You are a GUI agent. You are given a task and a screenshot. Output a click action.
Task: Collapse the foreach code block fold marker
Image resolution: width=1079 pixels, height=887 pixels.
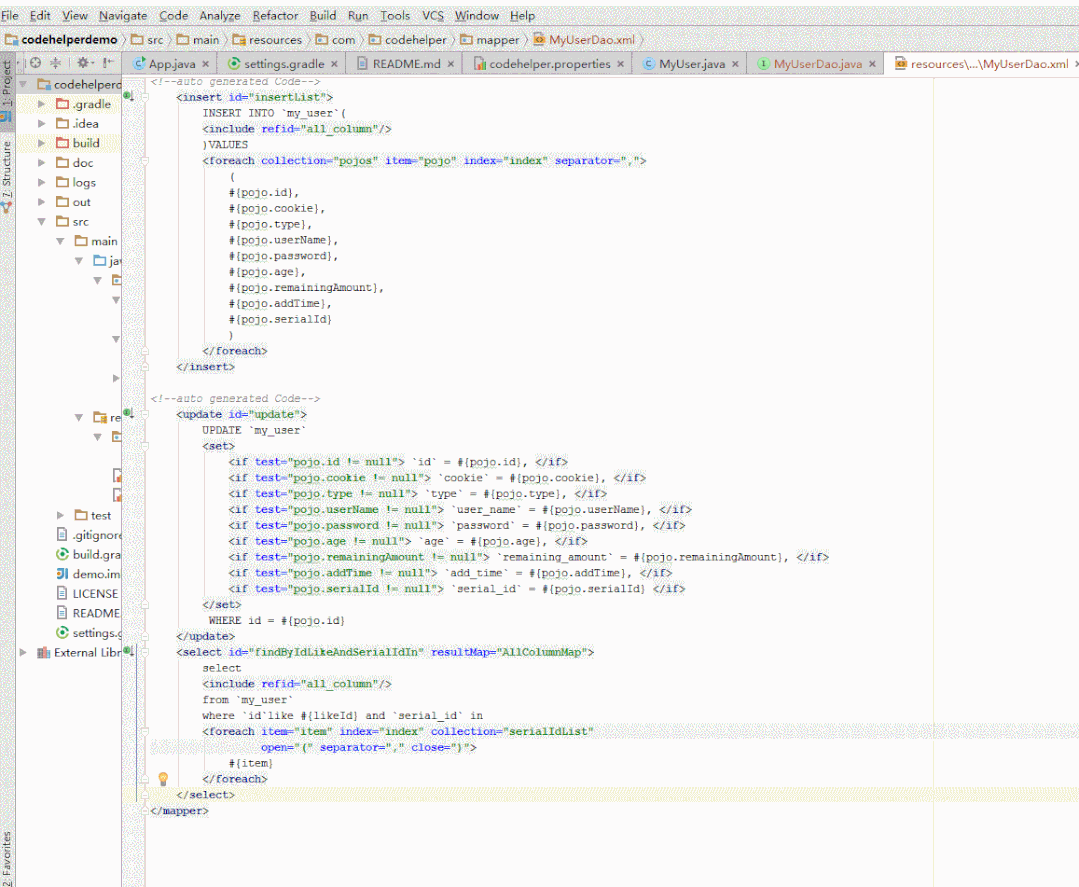click(146, 160)
